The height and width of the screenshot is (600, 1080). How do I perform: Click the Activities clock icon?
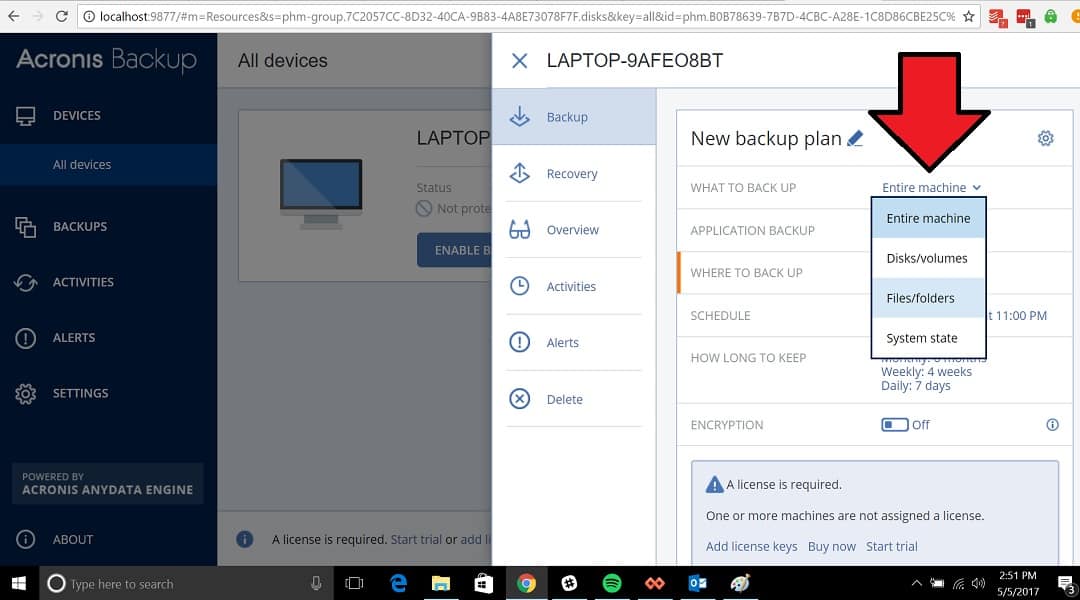519,286
